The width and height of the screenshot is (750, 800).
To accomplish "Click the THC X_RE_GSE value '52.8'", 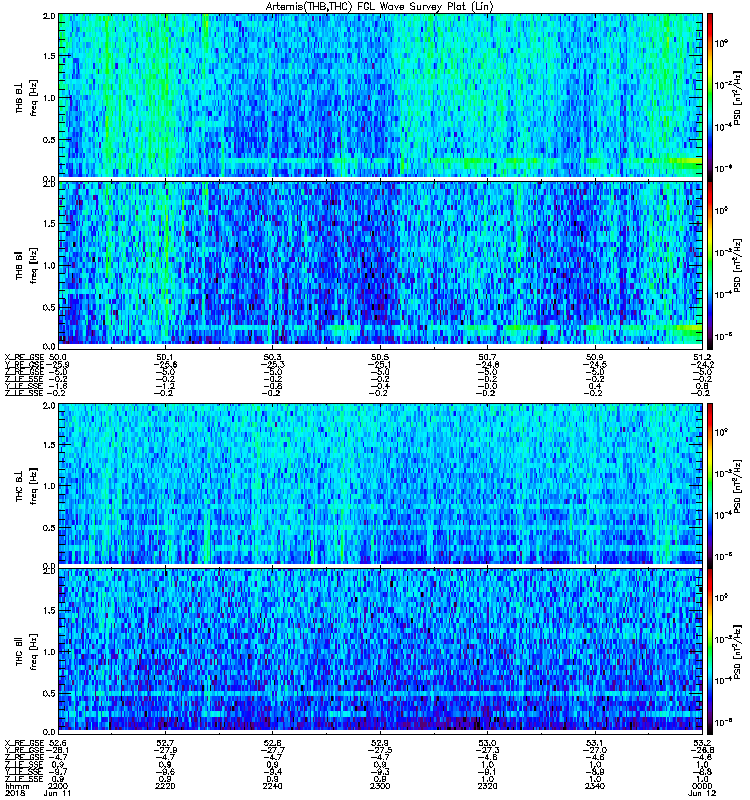I will coord(272,743).
